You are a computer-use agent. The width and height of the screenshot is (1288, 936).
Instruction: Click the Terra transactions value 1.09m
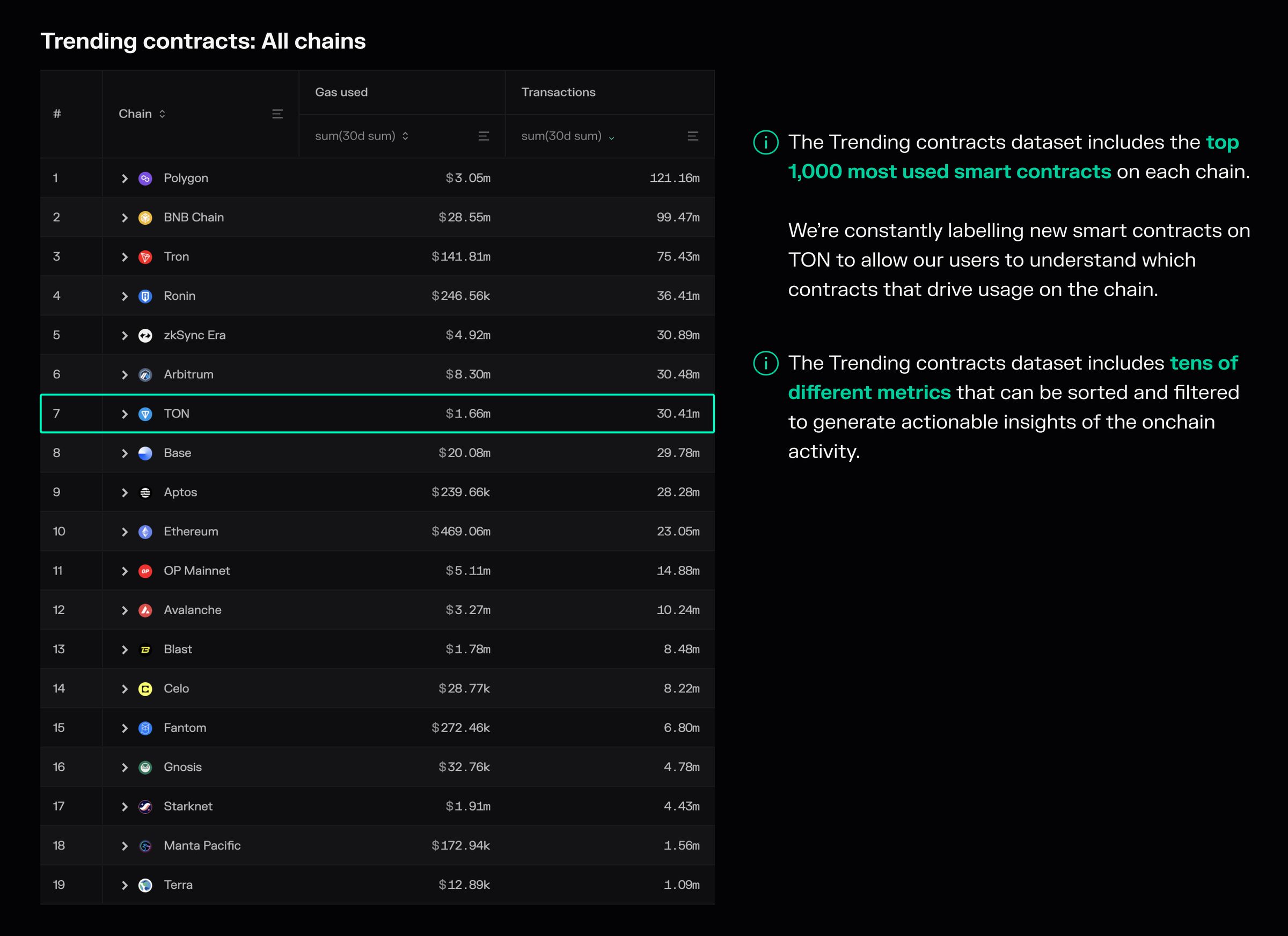(681, 885)
